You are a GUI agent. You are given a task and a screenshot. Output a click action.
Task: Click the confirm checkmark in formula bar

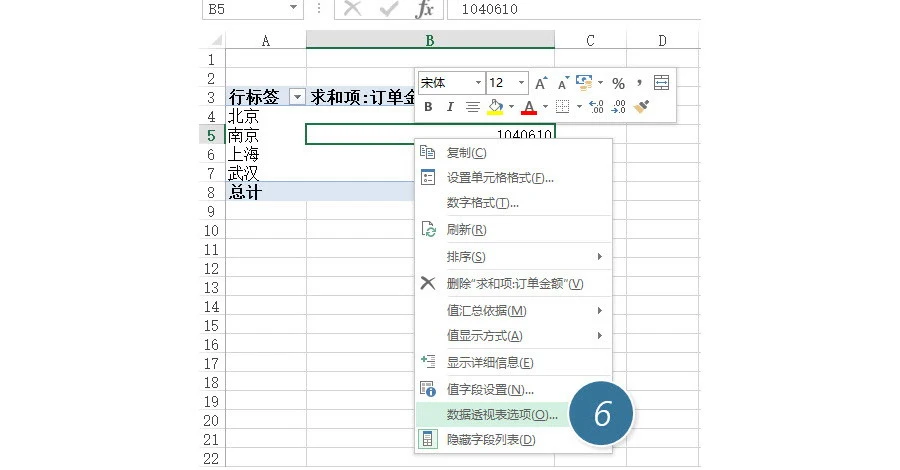[x=389, y=9]
